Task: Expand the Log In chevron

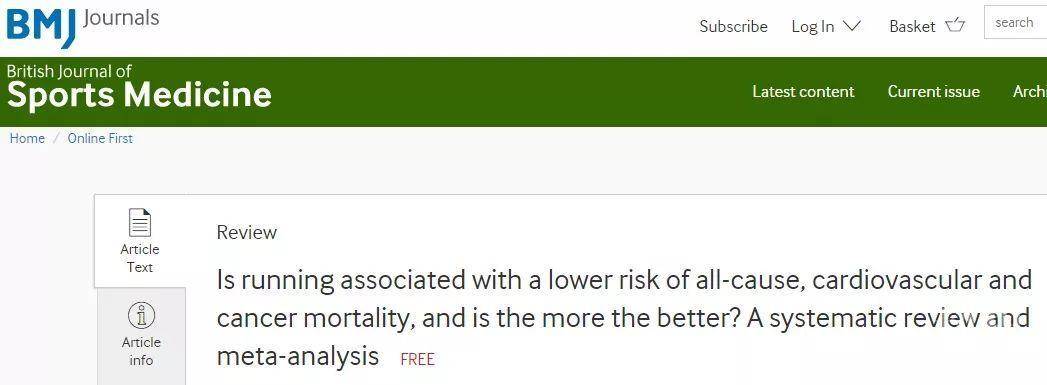Action: point(851,26)
